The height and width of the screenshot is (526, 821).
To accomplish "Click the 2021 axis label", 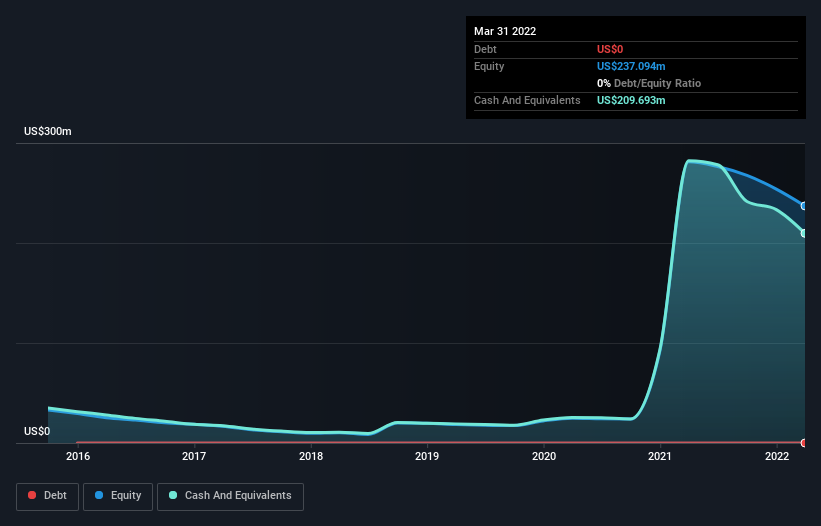I will click(x=660, y=456).
